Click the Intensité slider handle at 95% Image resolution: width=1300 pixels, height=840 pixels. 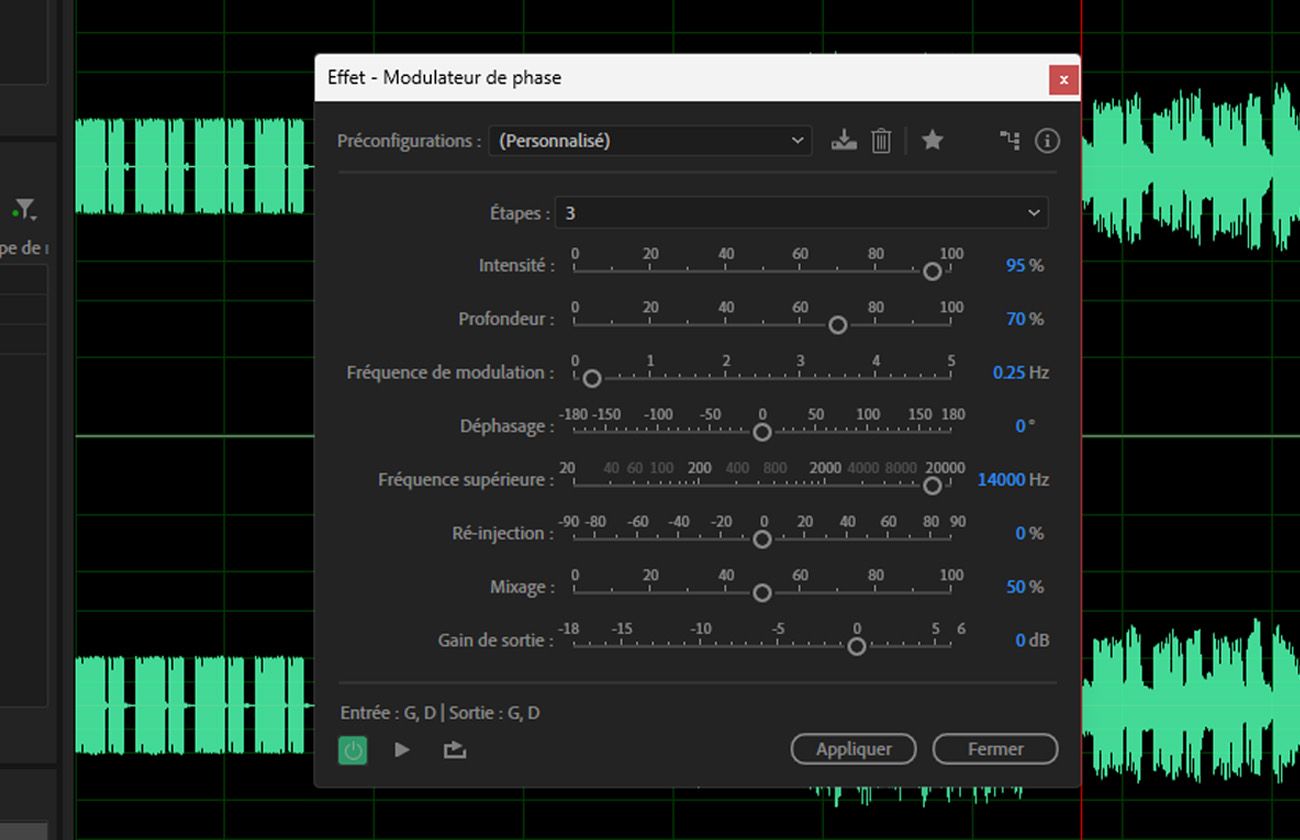(932, 271)
